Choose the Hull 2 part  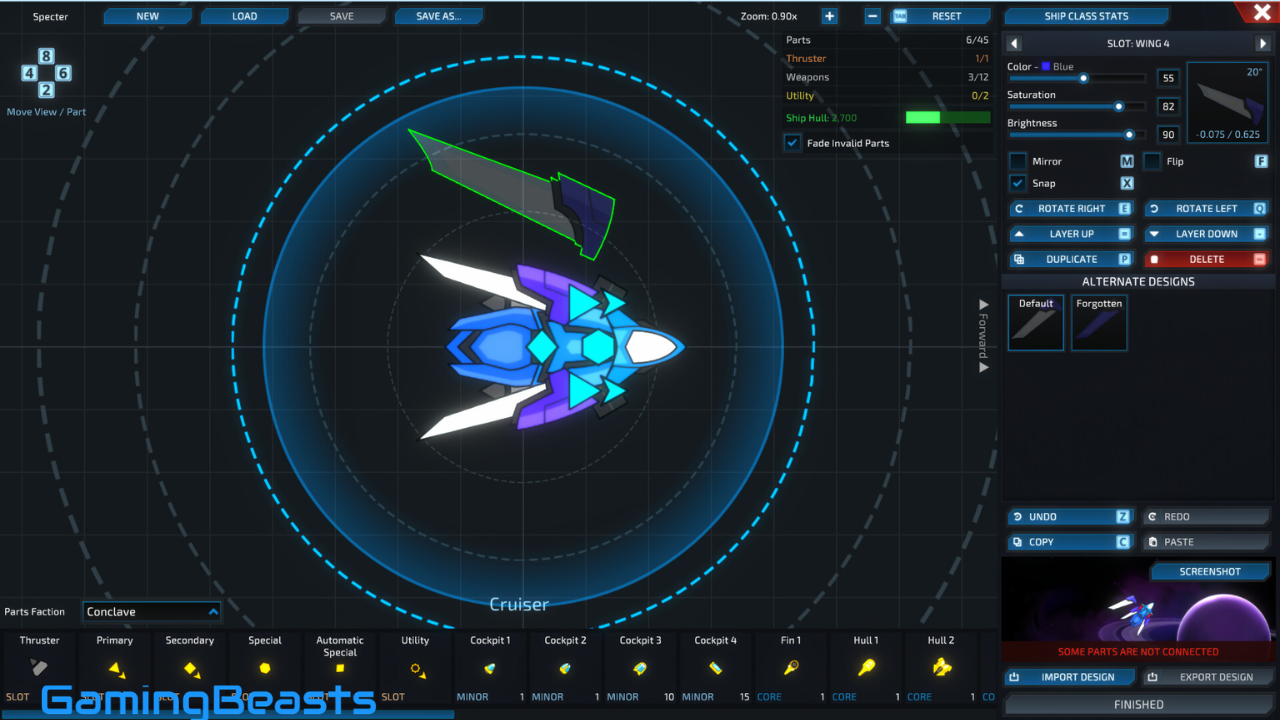941,667
